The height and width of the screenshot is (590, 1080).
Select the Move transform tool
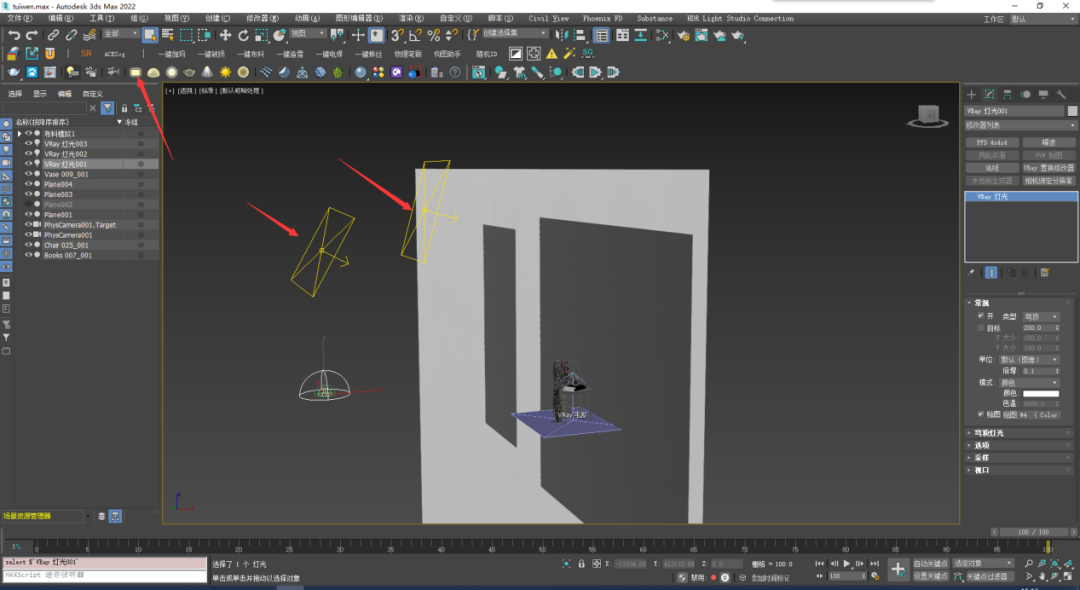coord(226,35)
